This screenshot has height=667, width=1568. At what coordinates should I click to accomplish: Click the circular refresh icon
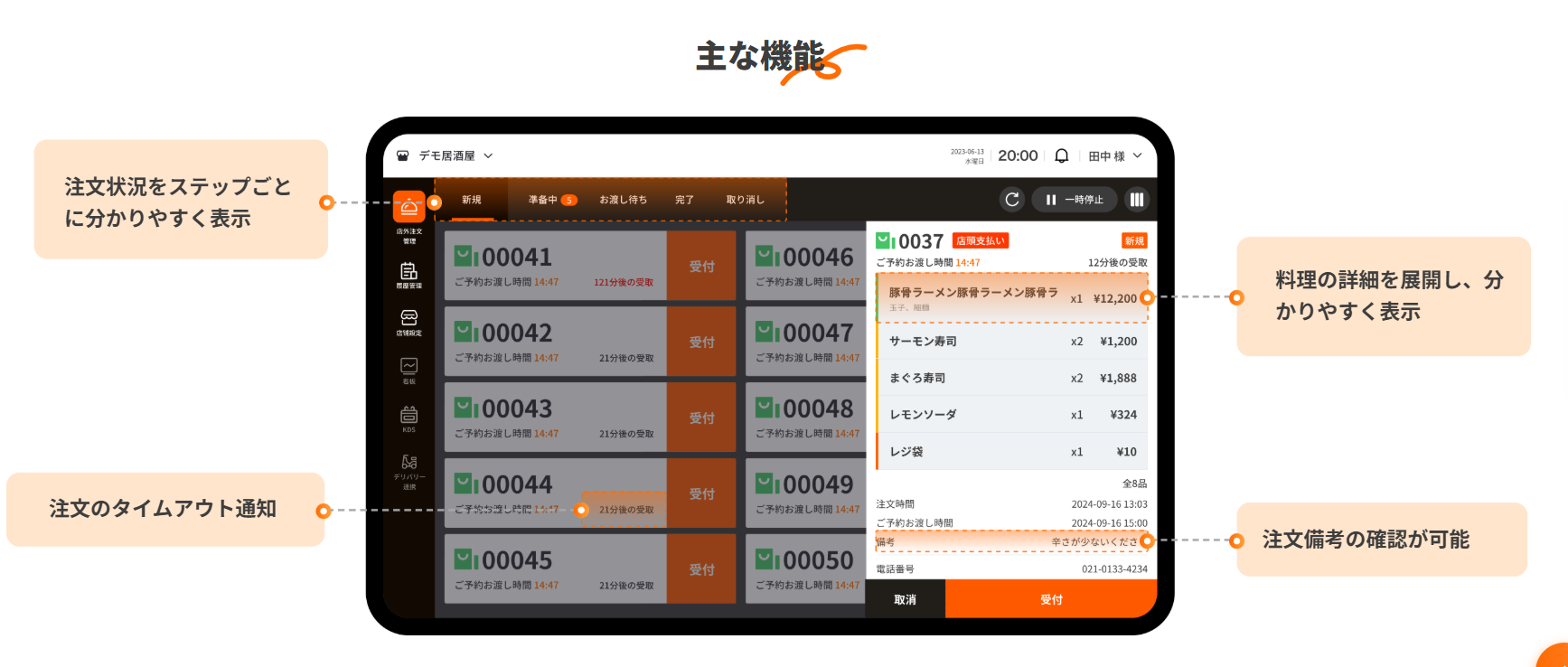pos(1012,200)
